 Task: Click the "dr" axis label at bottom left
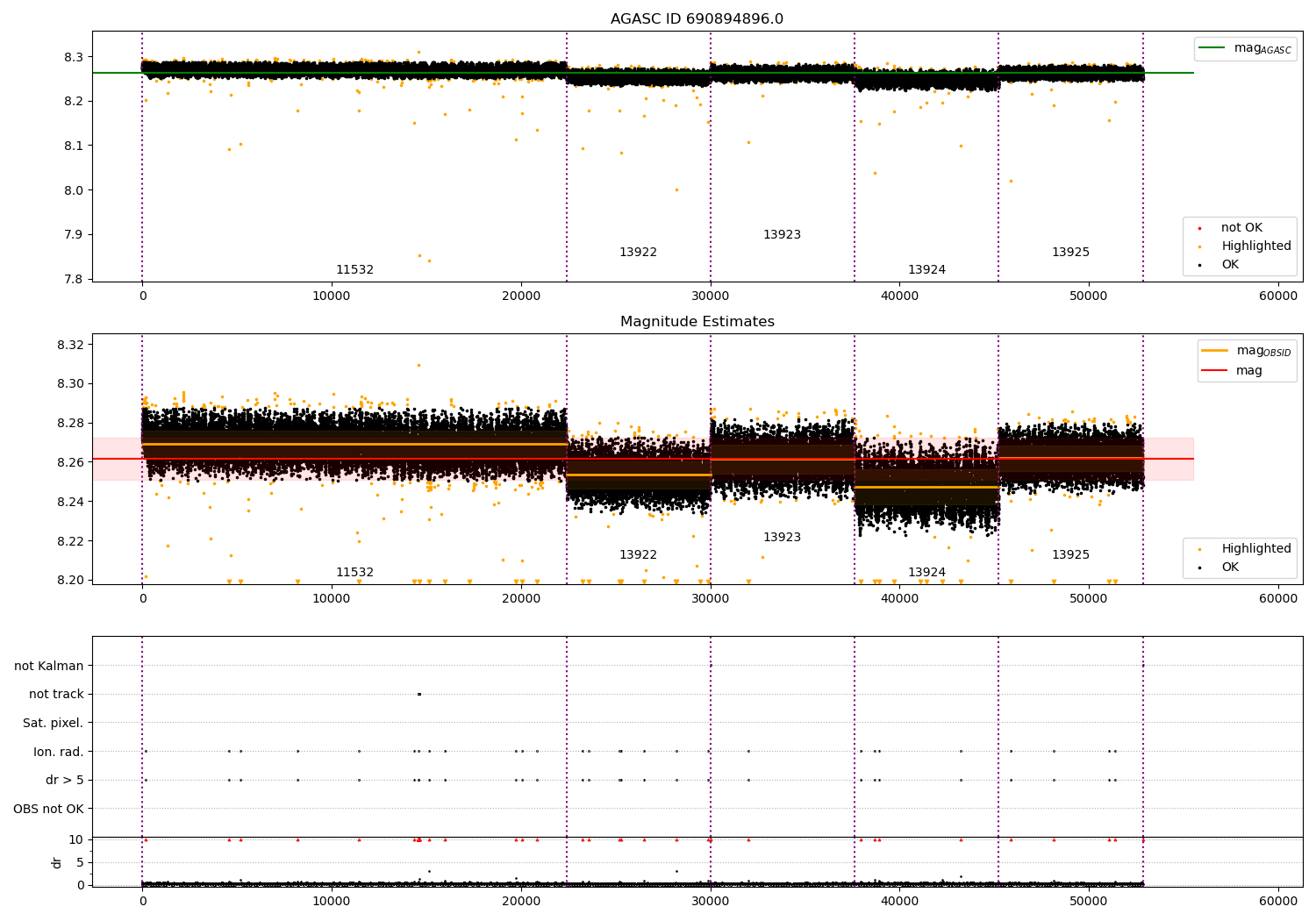[57, 862]
